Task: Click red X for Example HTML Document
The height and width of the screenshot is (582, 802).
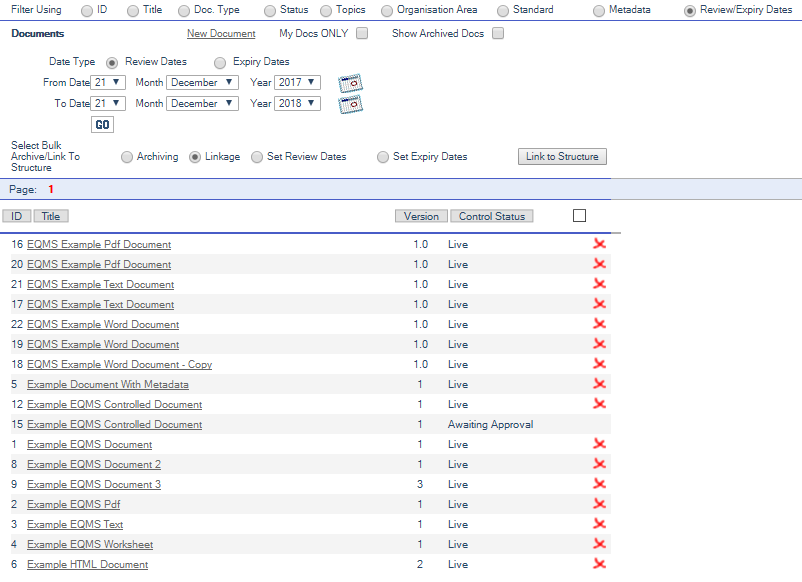Action: [599, 563]
